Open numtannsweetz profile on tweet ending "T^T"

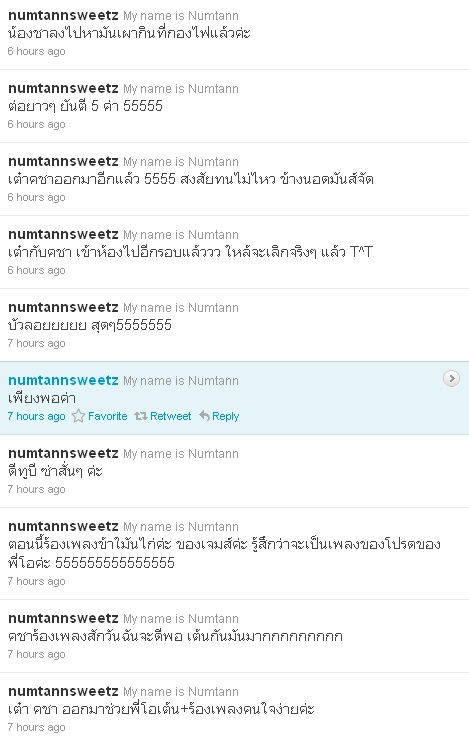coord(63,234)
